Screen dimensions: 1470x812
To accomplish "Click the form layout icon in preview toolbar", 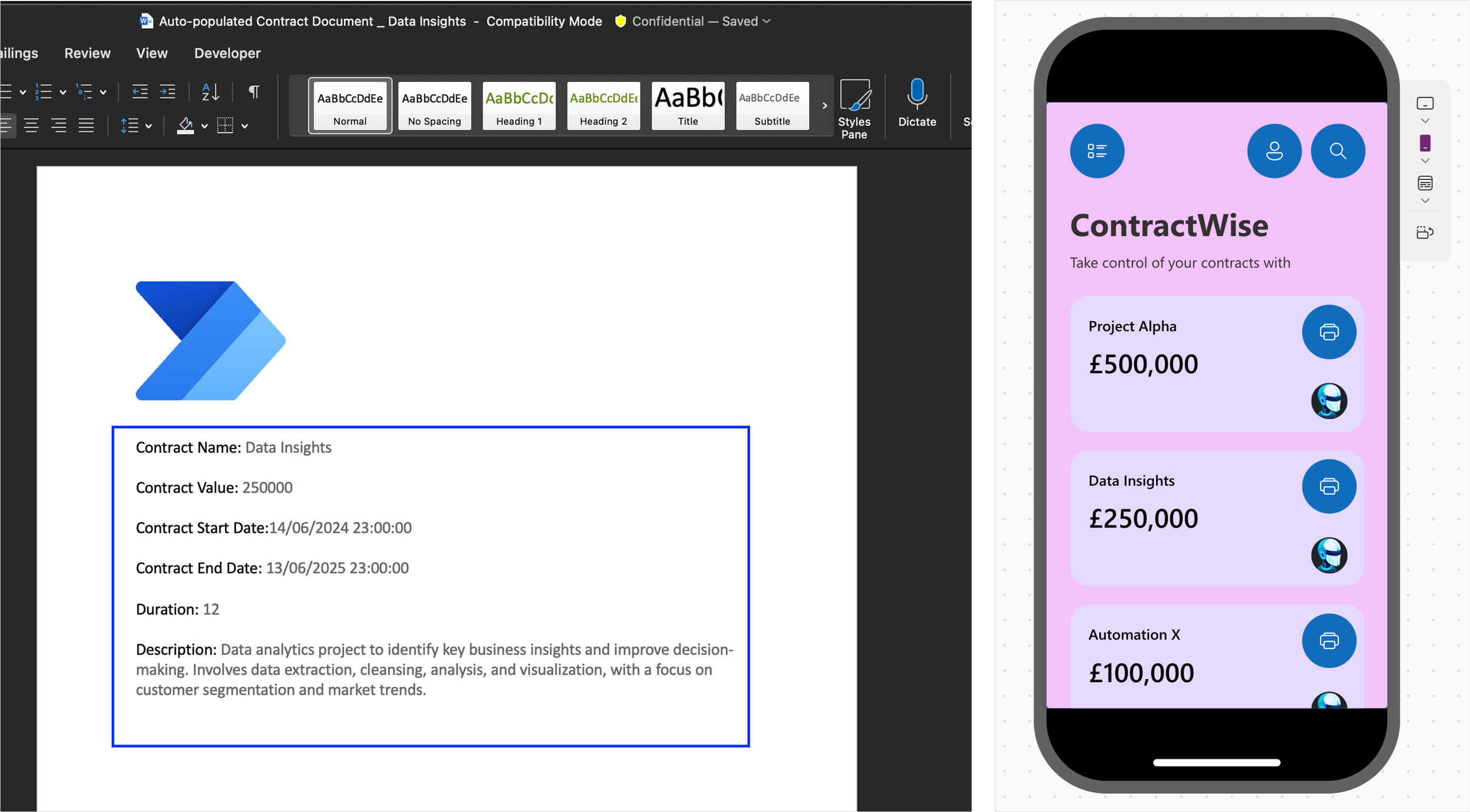I will pos(1425,183).
